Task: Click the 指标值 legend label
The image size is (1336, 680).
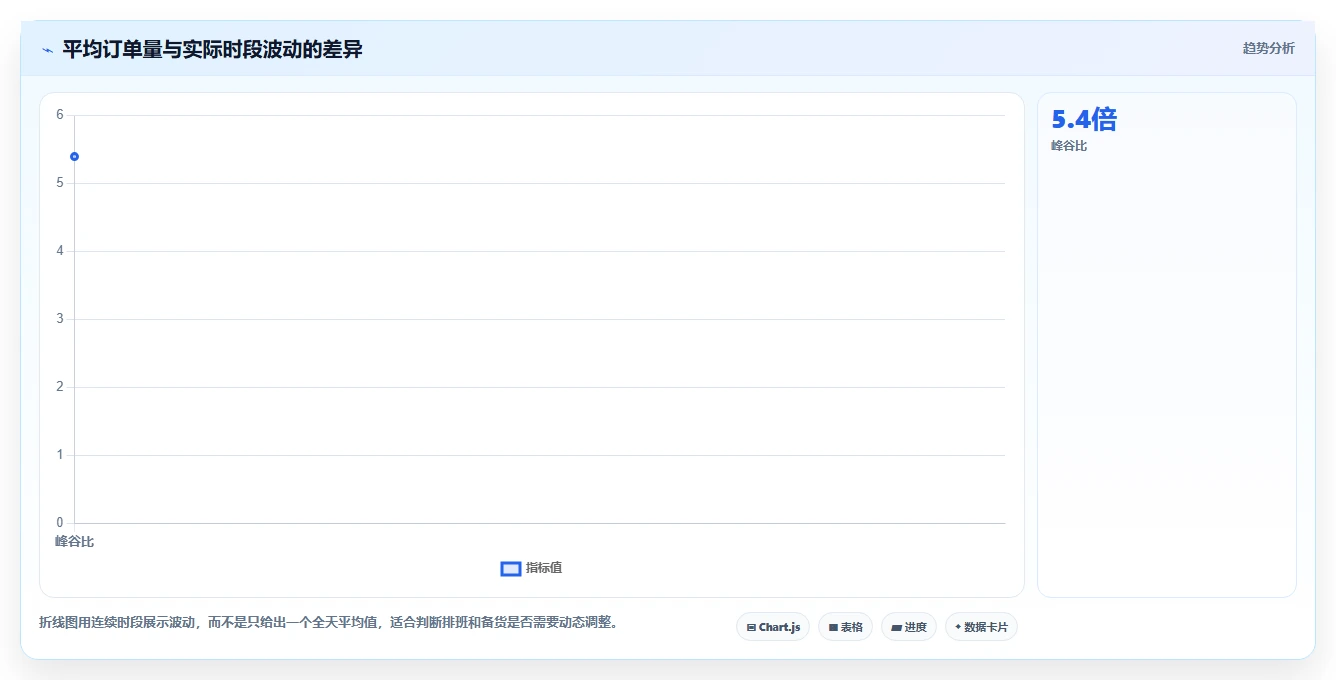Action: pos(544,568)
